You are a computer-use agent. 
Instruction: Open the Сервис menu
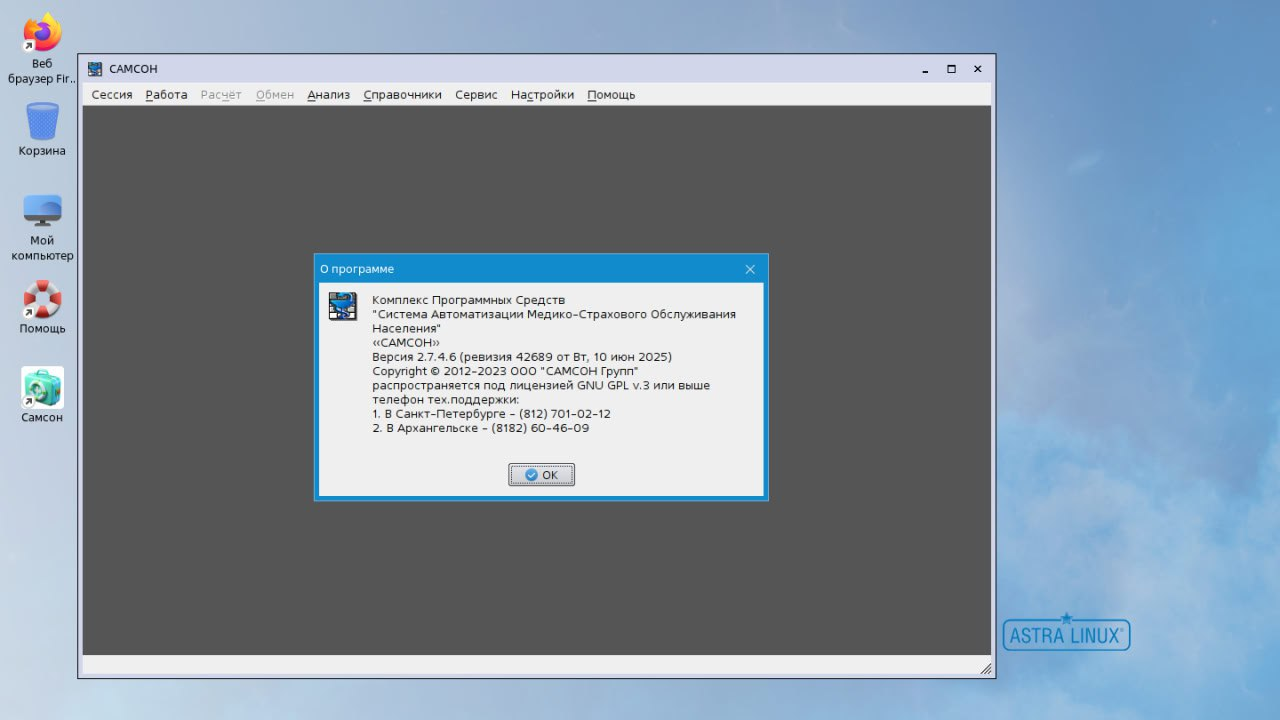[476, 95]
